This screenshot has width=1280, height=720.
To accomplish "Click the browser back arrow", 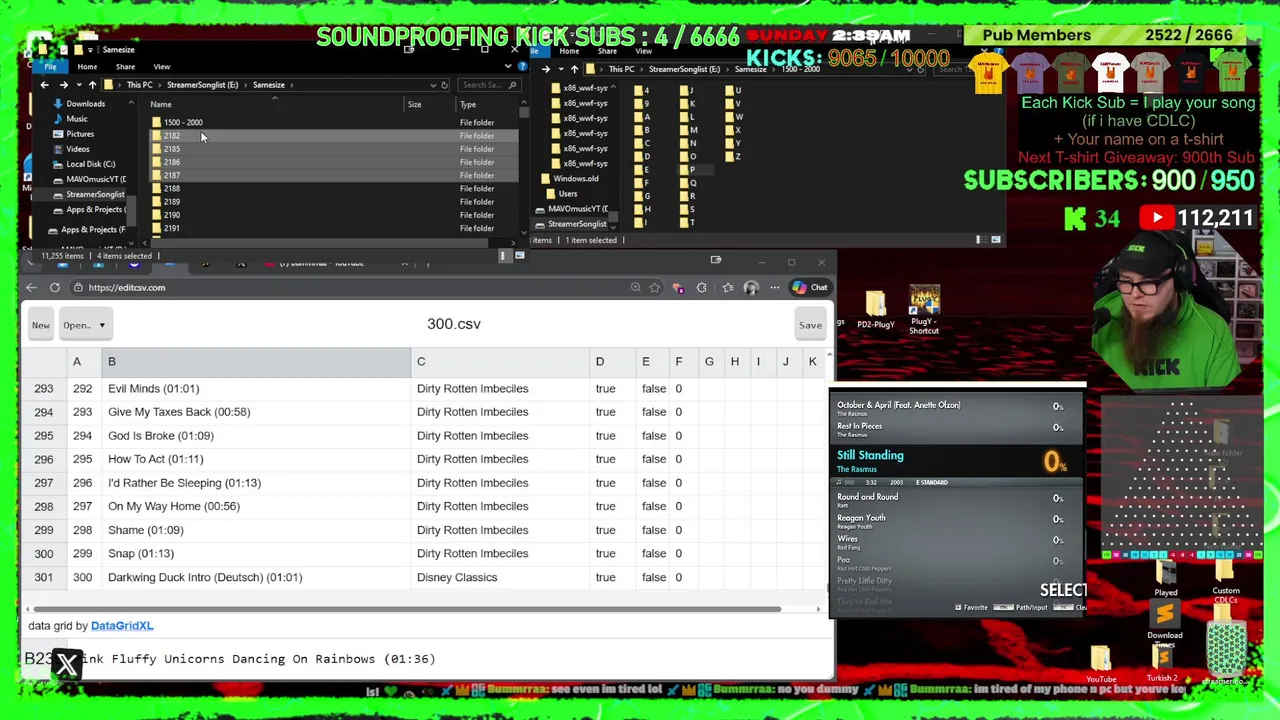I will pos(31,288).
